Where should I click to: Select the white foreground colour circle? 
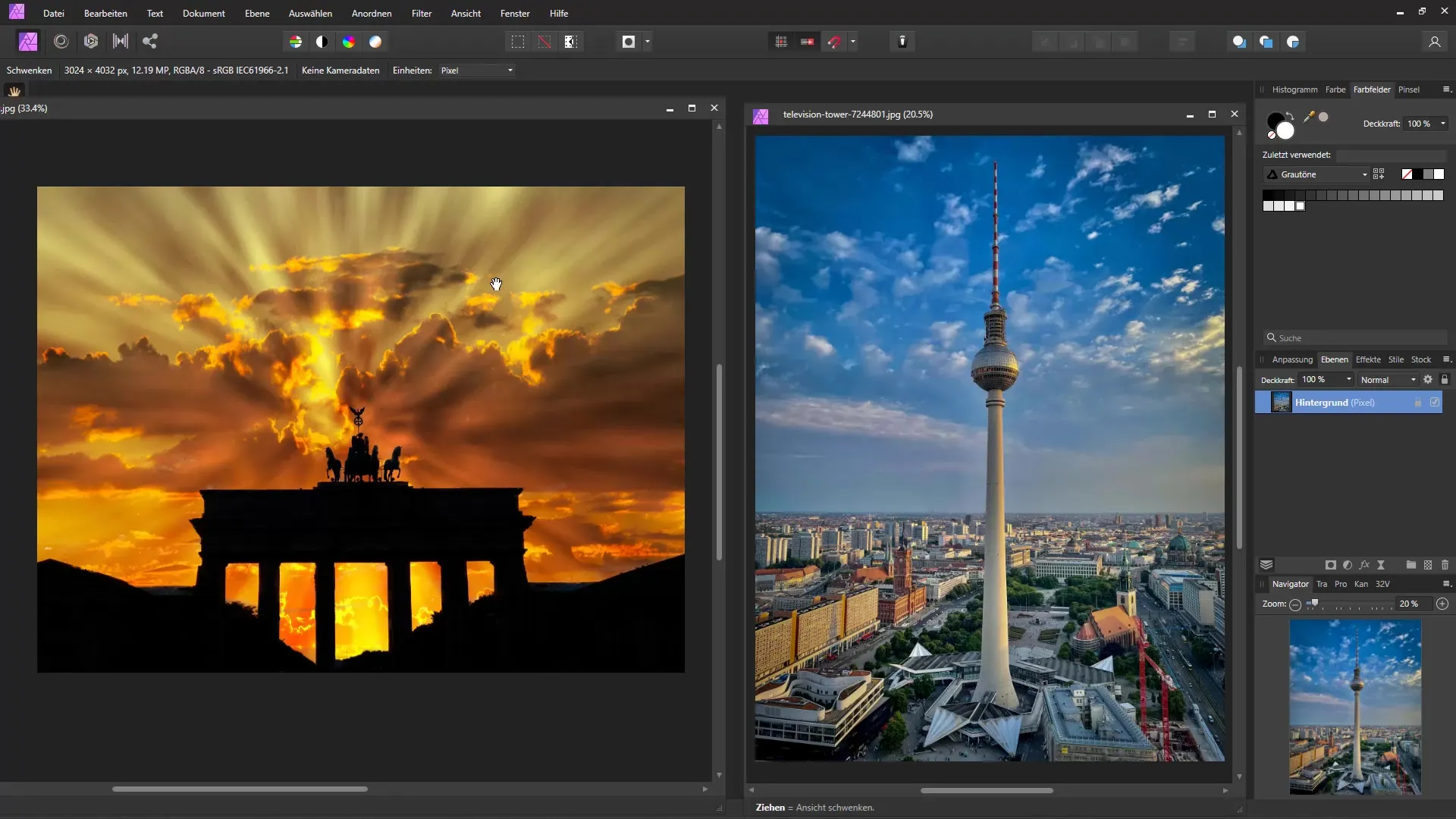click(1285, 131)
